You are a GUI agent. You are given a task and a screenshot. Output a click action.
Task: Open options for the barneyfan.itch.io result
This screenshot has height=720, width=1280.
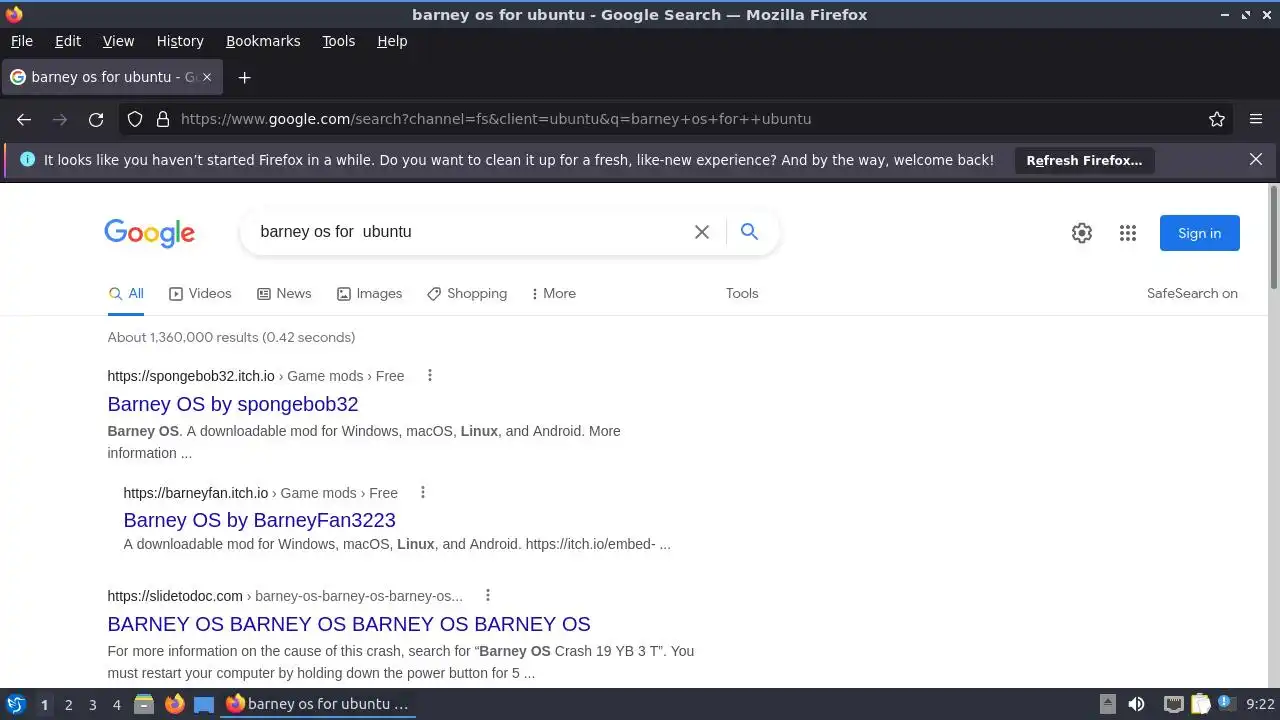pos(423,493)
